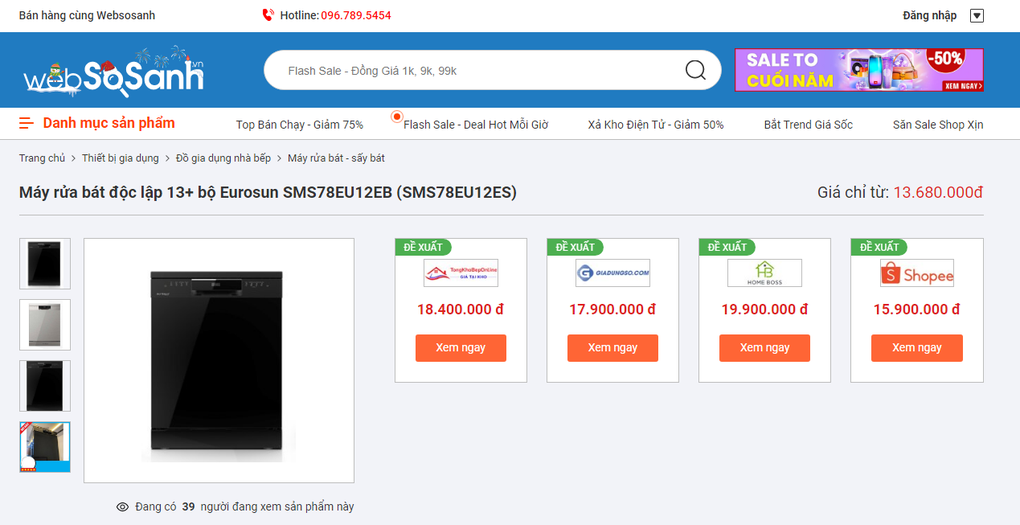Click Bán hàng cùng Websosanh link

[87, 16]
